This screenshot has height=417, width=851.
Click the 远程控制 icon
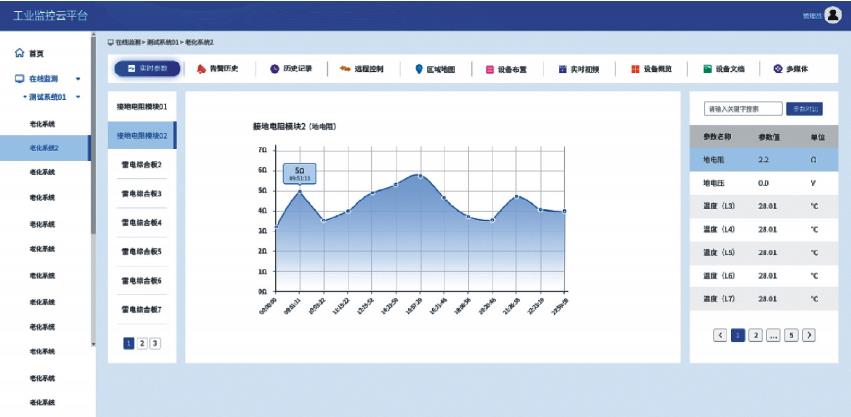tap(345, 69)
